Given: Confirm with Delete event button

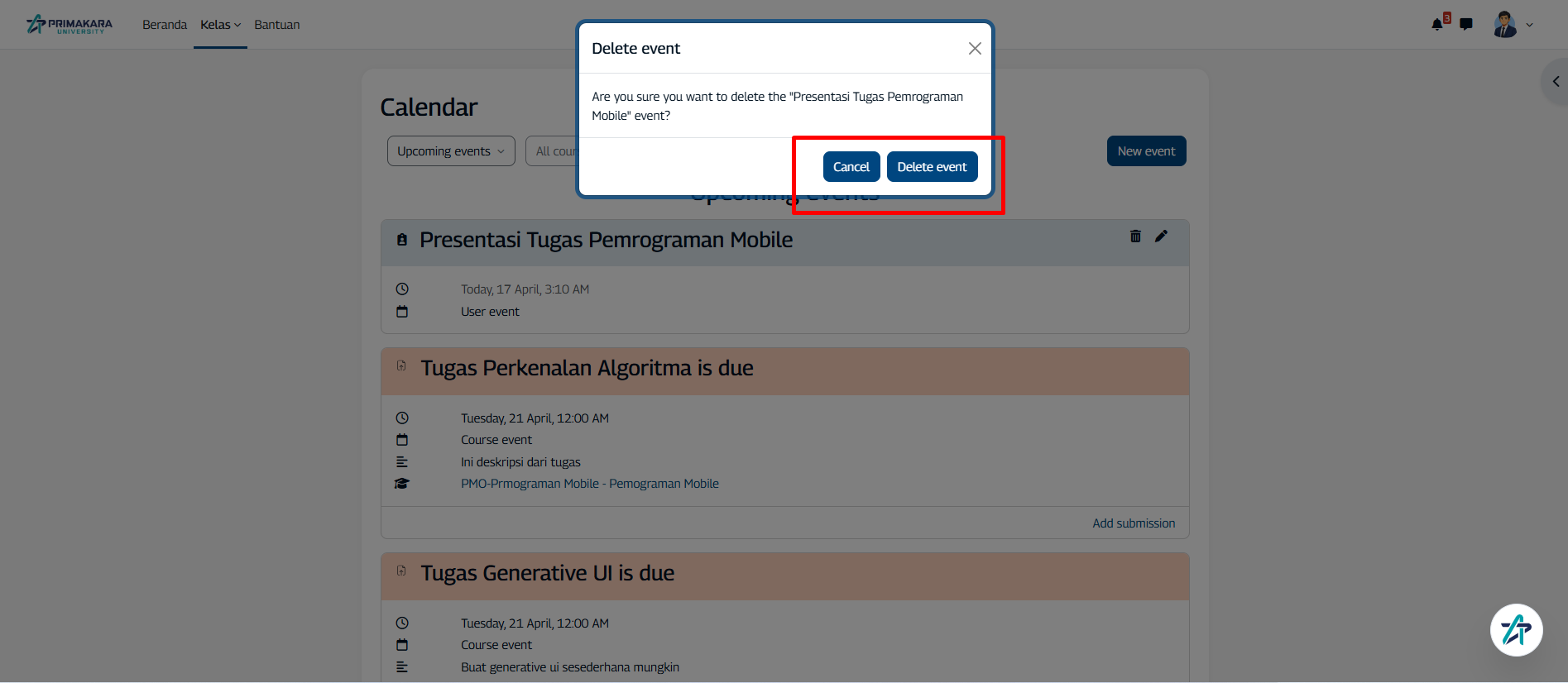Looking at the screenshot, I should [932, 167].
